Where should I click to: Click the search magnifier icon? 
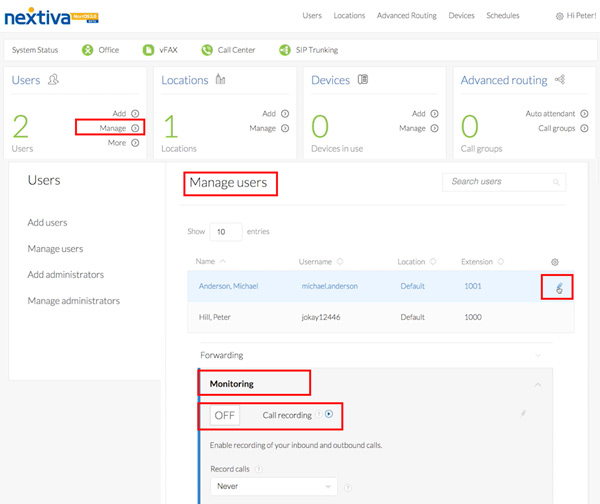pyautogui.click(x=556, y=182)
